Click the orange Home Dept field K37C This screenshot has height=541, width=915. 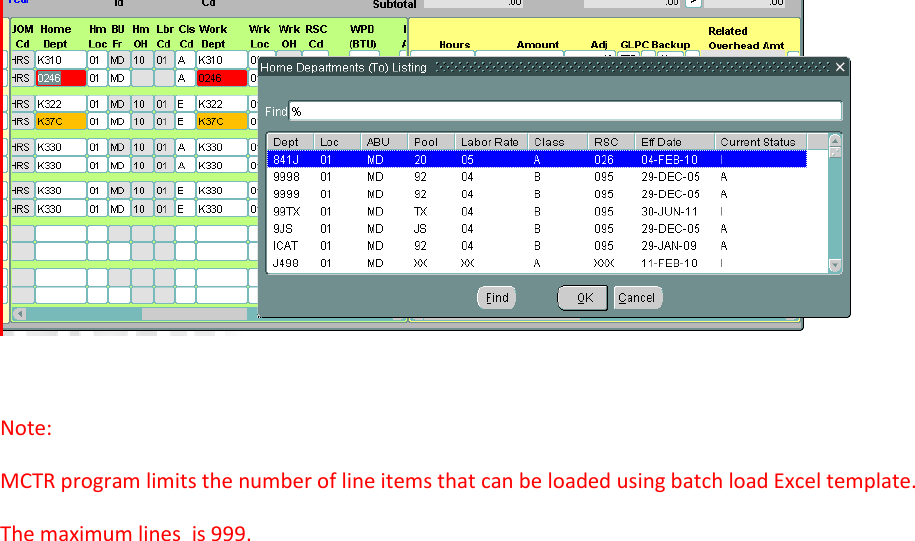pos(61,121)
